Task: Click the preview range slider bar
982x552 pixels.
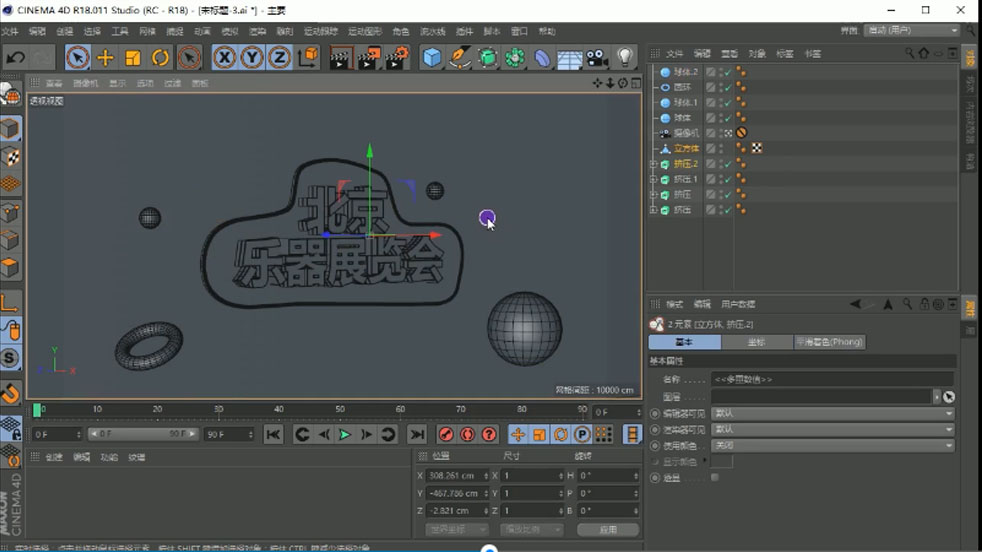Action: (143, 434)
